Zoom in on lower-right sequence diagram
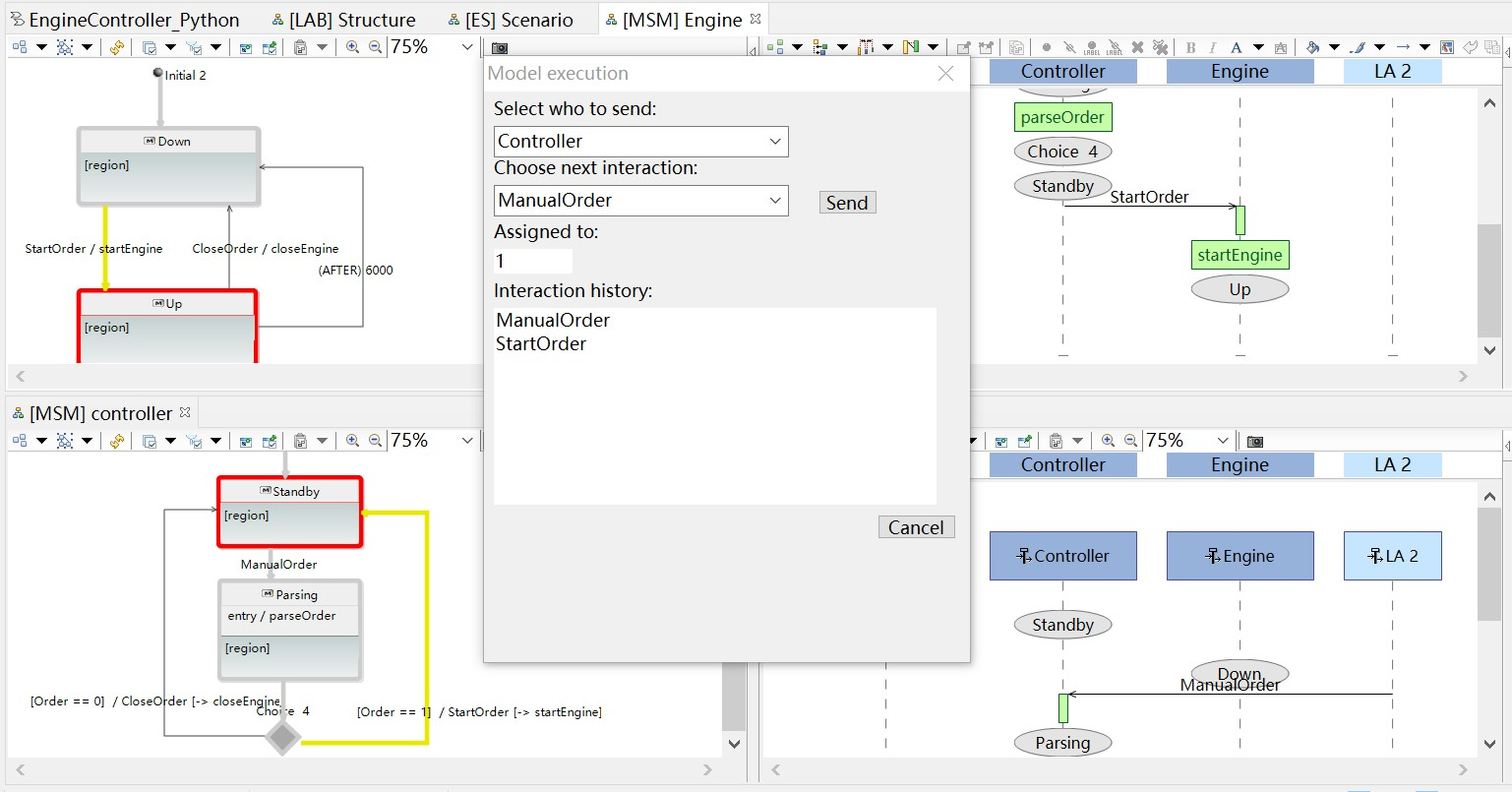Screen dimensions: 1512x792 click(x=1108, y=441)
